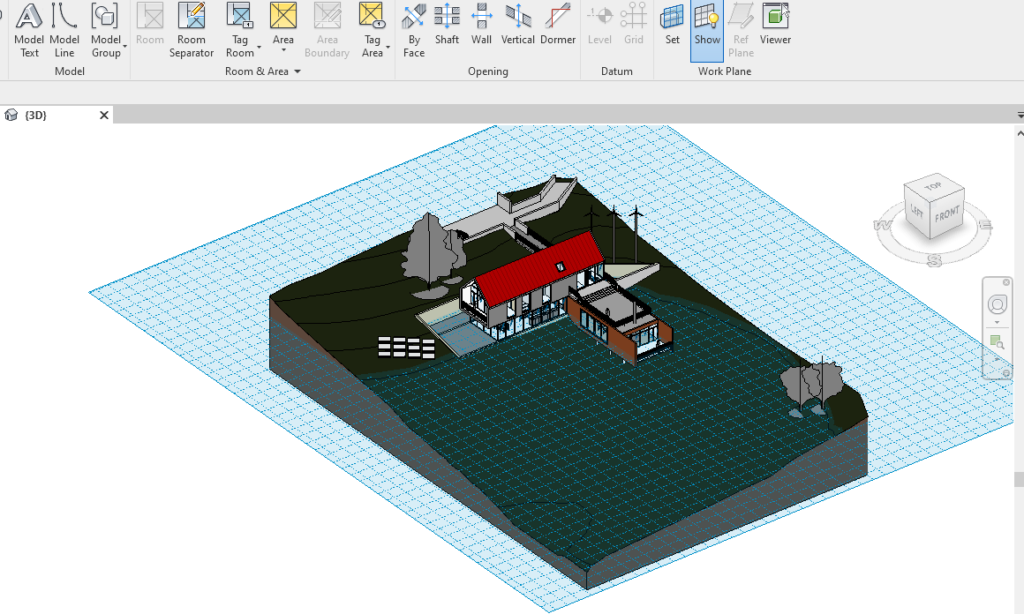Select the Area tool
This screenshot has width=1024, height=614.
click(283, 25)
